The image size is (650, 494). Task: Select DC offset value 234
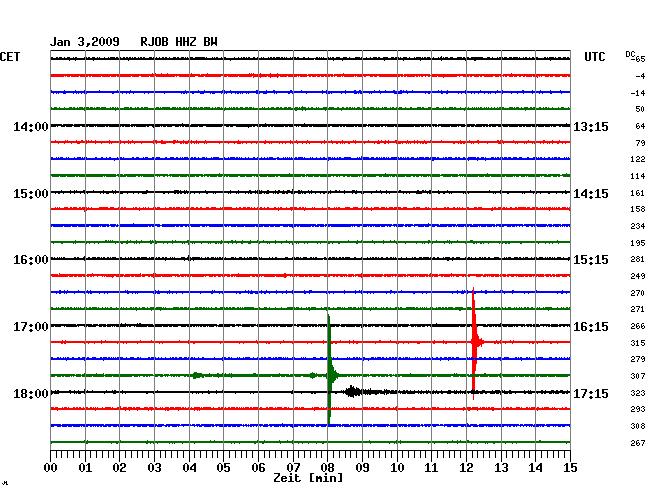coord(638,226)
